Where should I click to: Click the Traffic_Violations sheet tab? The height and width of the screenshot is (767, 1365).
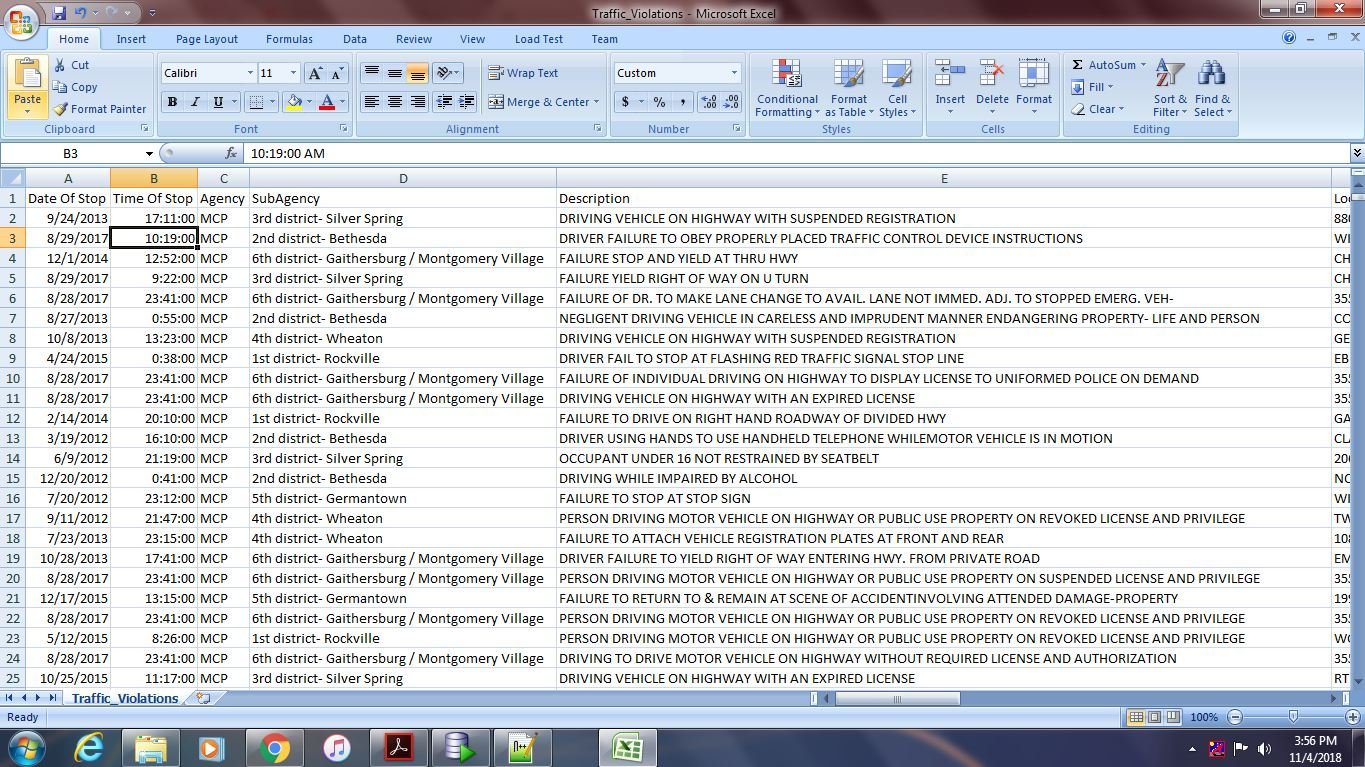click(125, 698)
